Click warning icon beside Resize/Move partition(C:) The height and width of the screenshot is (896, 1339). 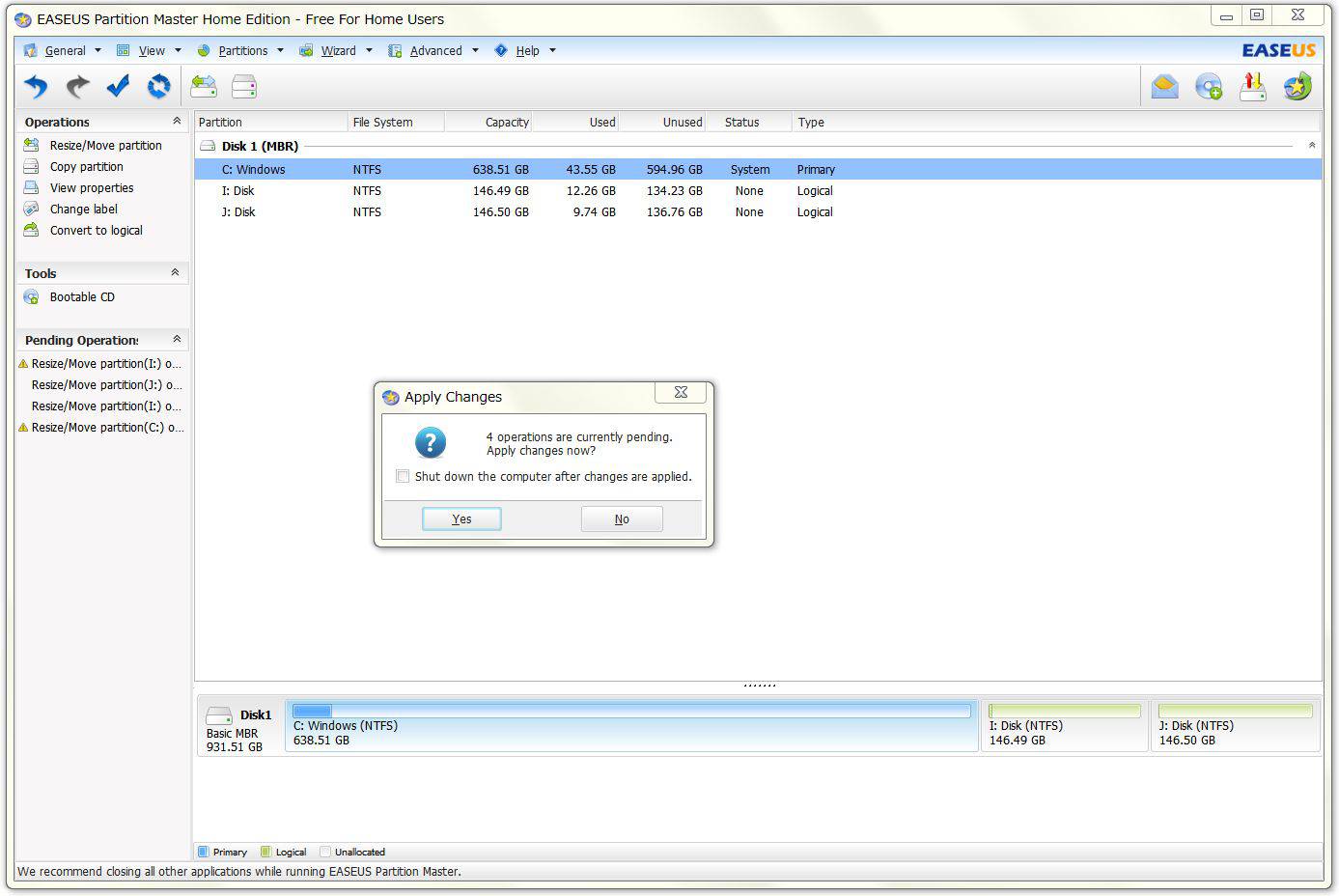(x=23, y=428)
